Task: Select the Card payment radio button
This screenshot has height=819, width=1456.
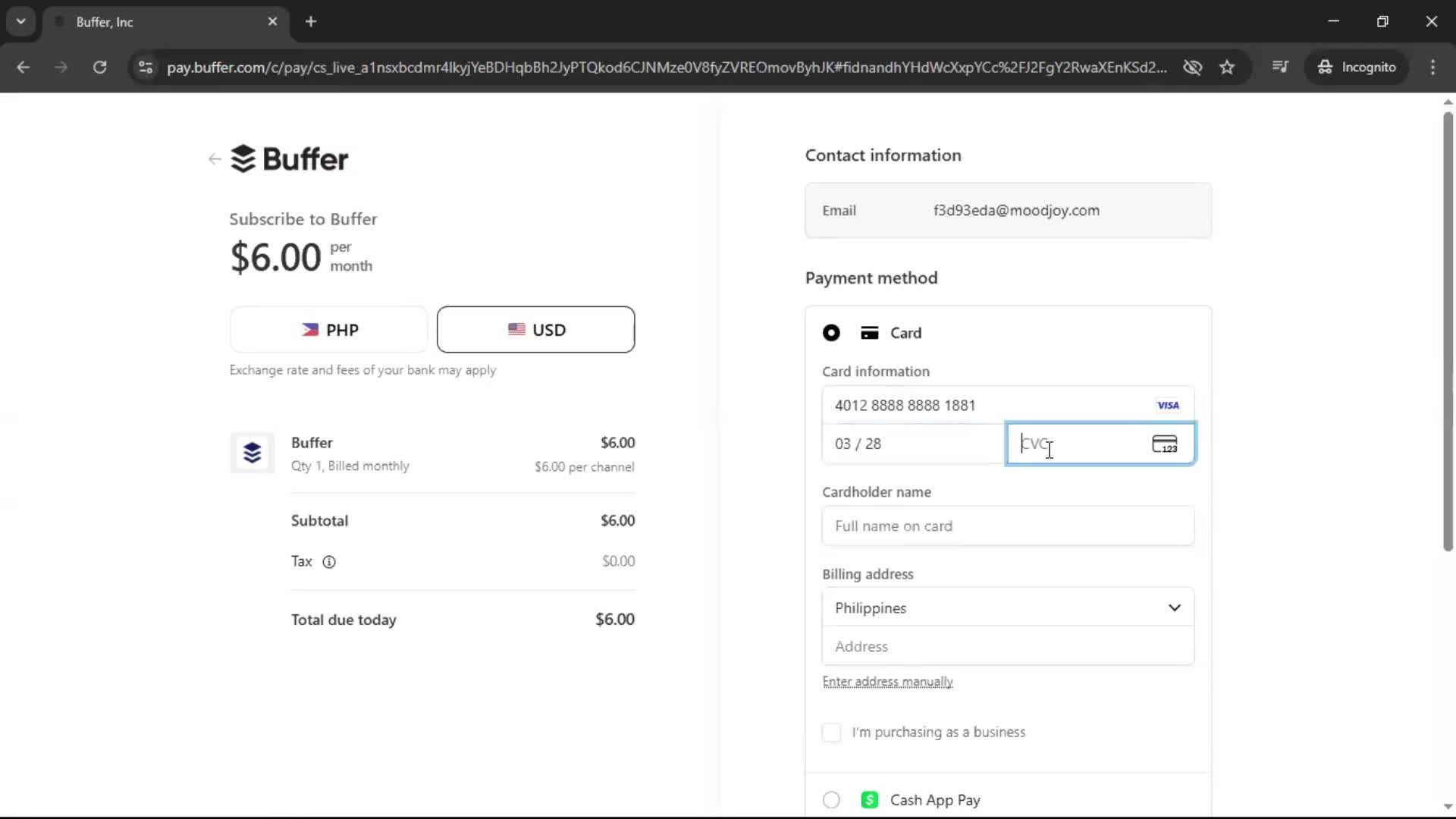Action: pyautogui.click(x=831, y=333)
